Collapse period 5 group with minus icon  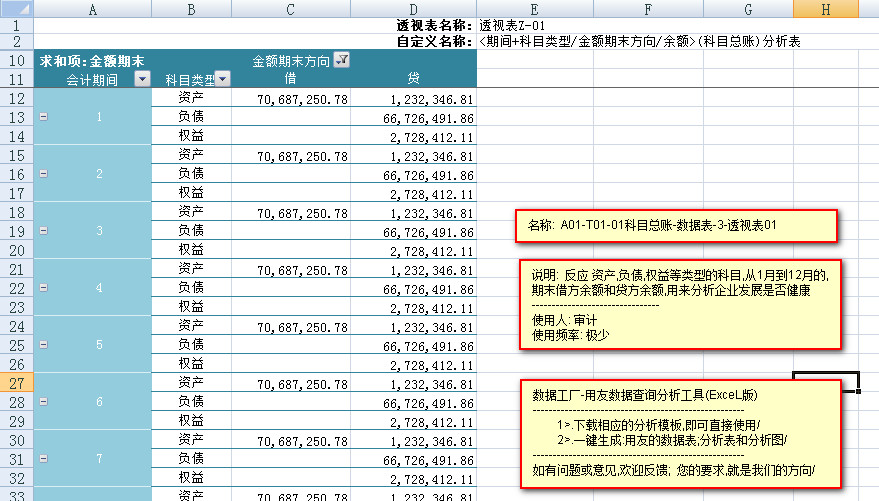tap(42, 345)
